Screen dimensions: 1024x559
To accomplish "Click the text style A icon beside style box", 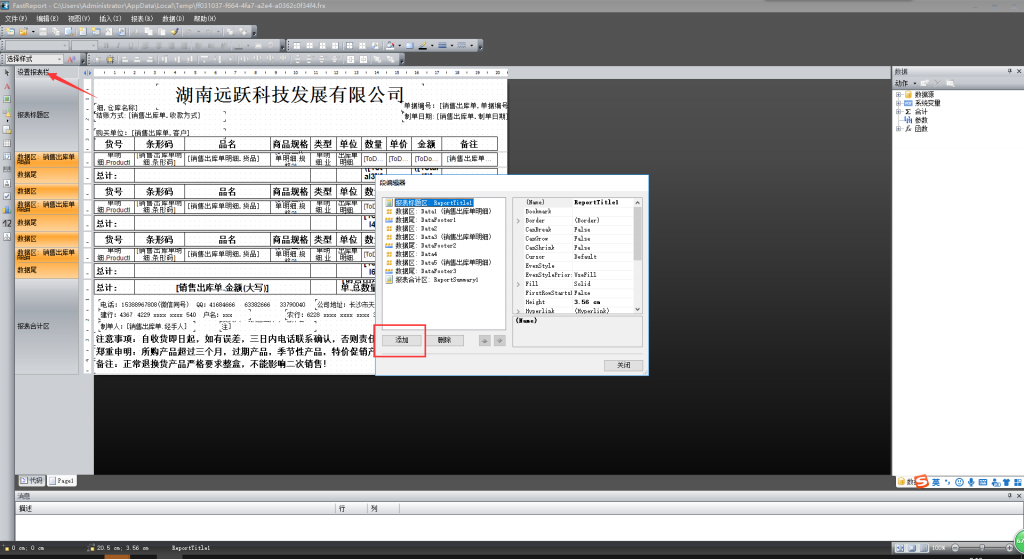I will [x=71, y=59].
